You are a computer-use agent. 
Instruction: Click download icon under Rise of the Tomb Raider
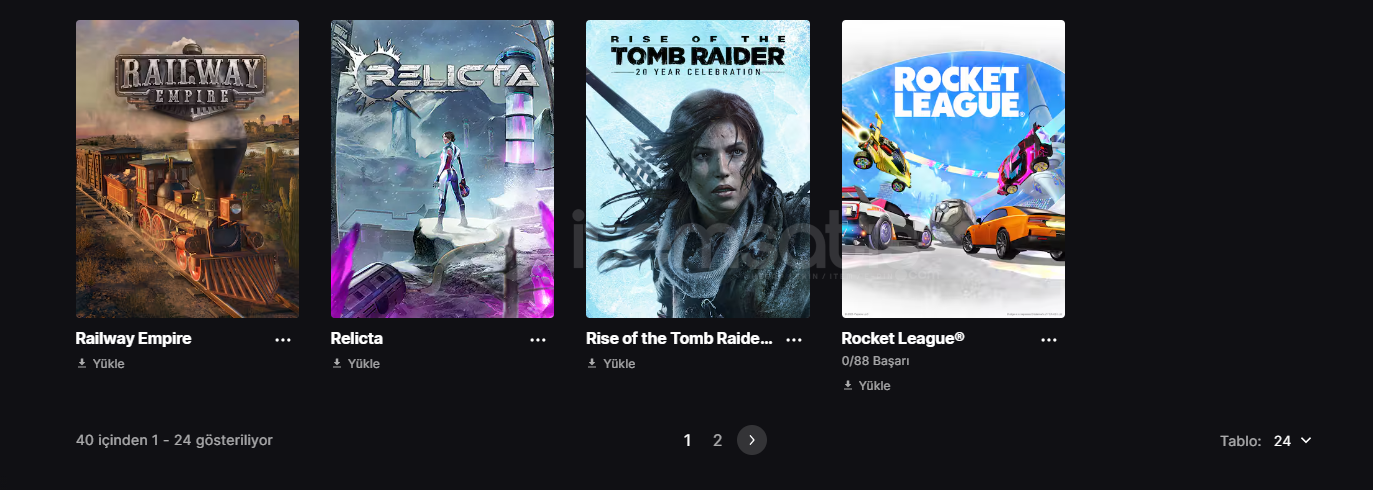[592, 364]
